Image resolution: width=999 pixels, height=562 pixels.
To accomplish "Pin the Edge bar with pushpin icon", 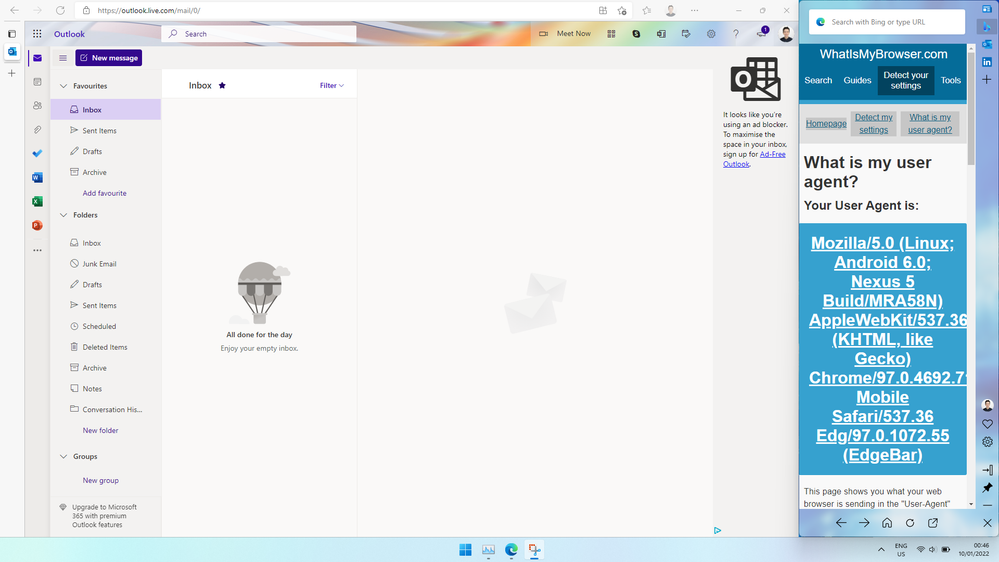I will [988, 487].
